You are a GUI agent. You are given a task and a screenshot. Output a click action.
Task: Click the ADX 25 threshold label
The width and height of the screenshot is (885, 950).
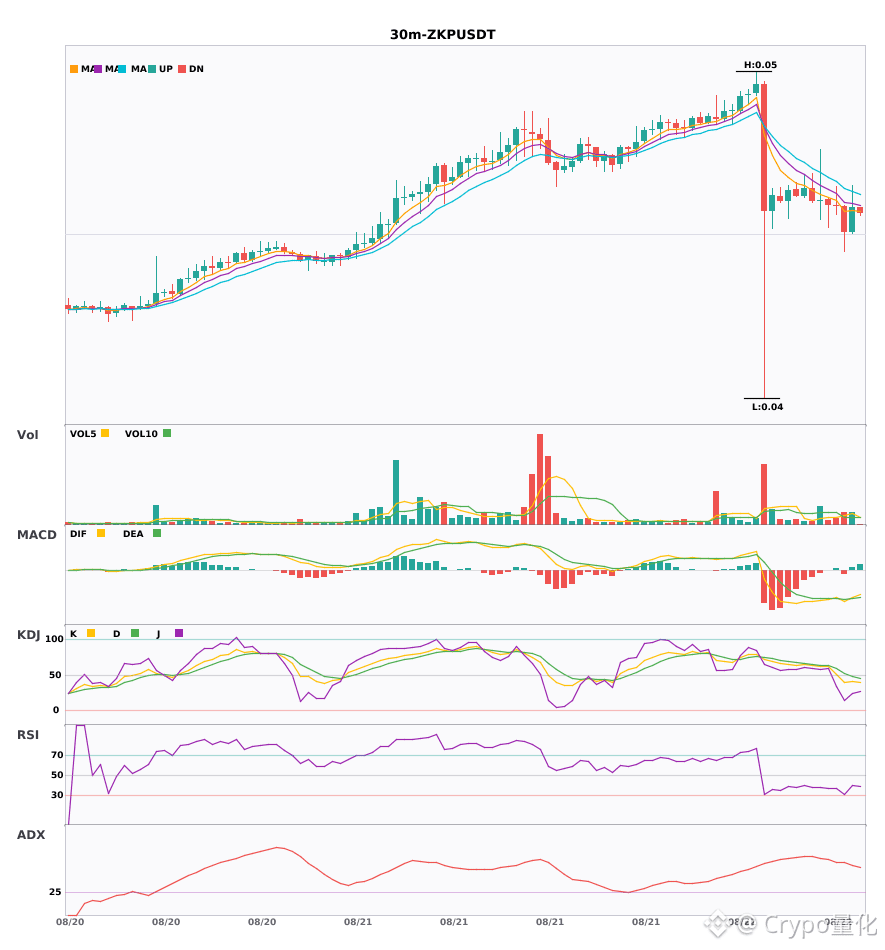(x=55, y=892)
